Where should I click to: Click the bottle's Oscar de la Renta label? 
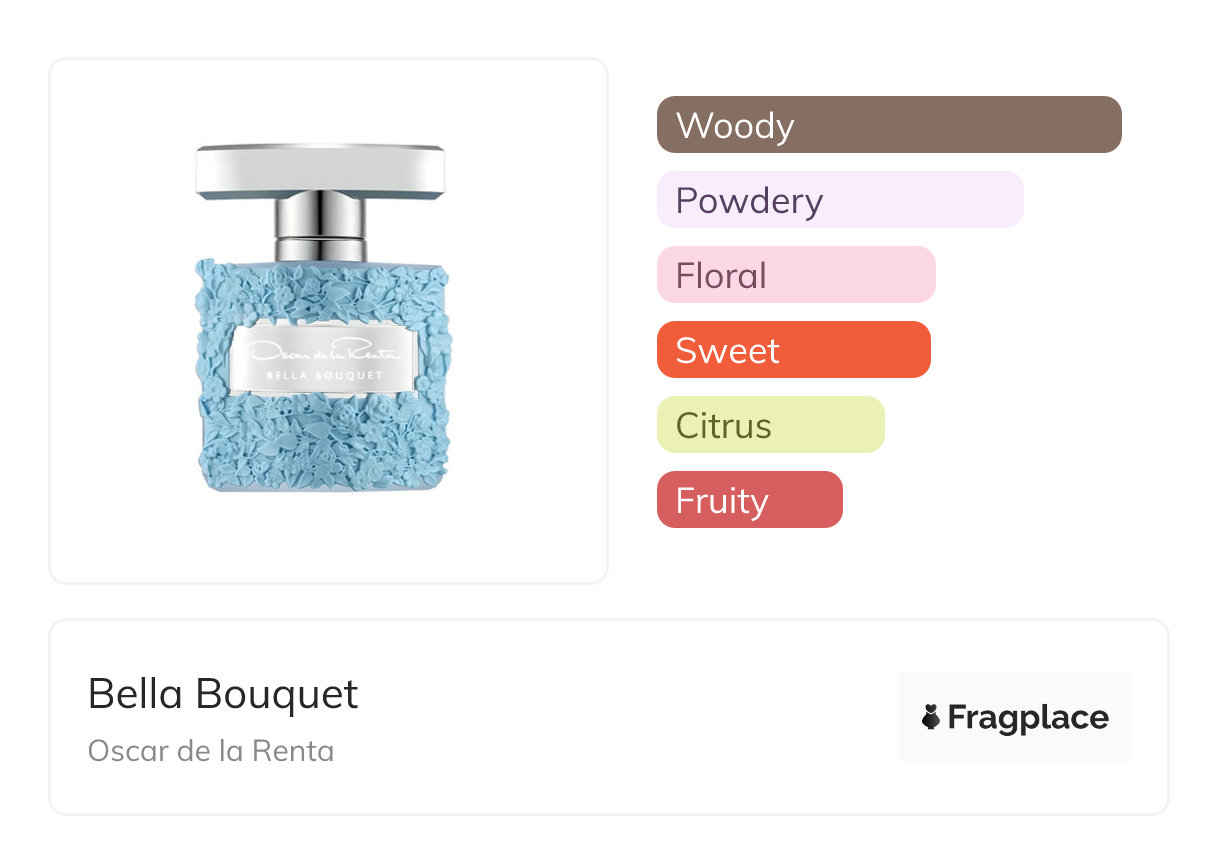[324, 359]
